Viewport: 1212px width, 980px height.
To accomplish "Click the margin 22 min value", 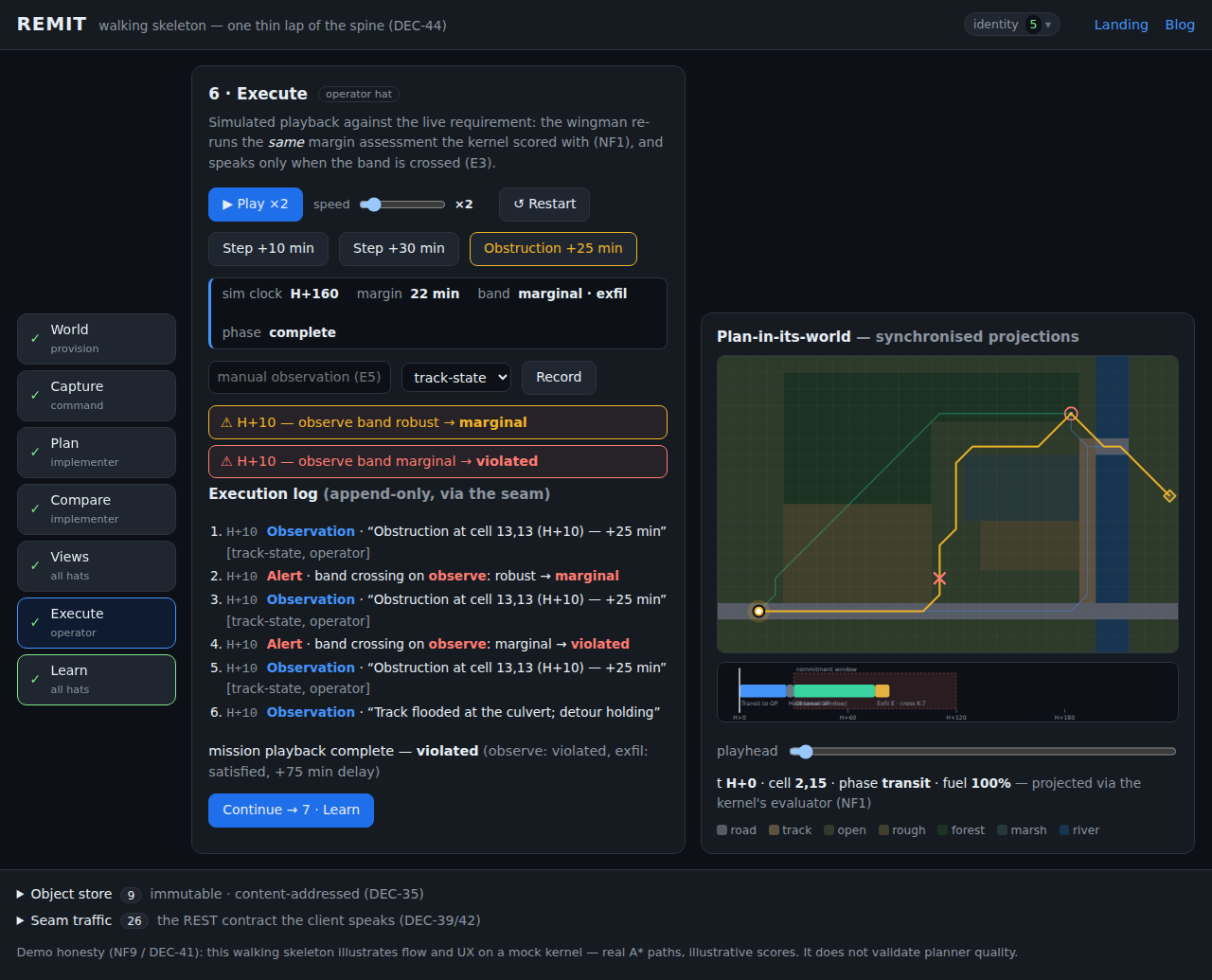I will coord(435,294).
